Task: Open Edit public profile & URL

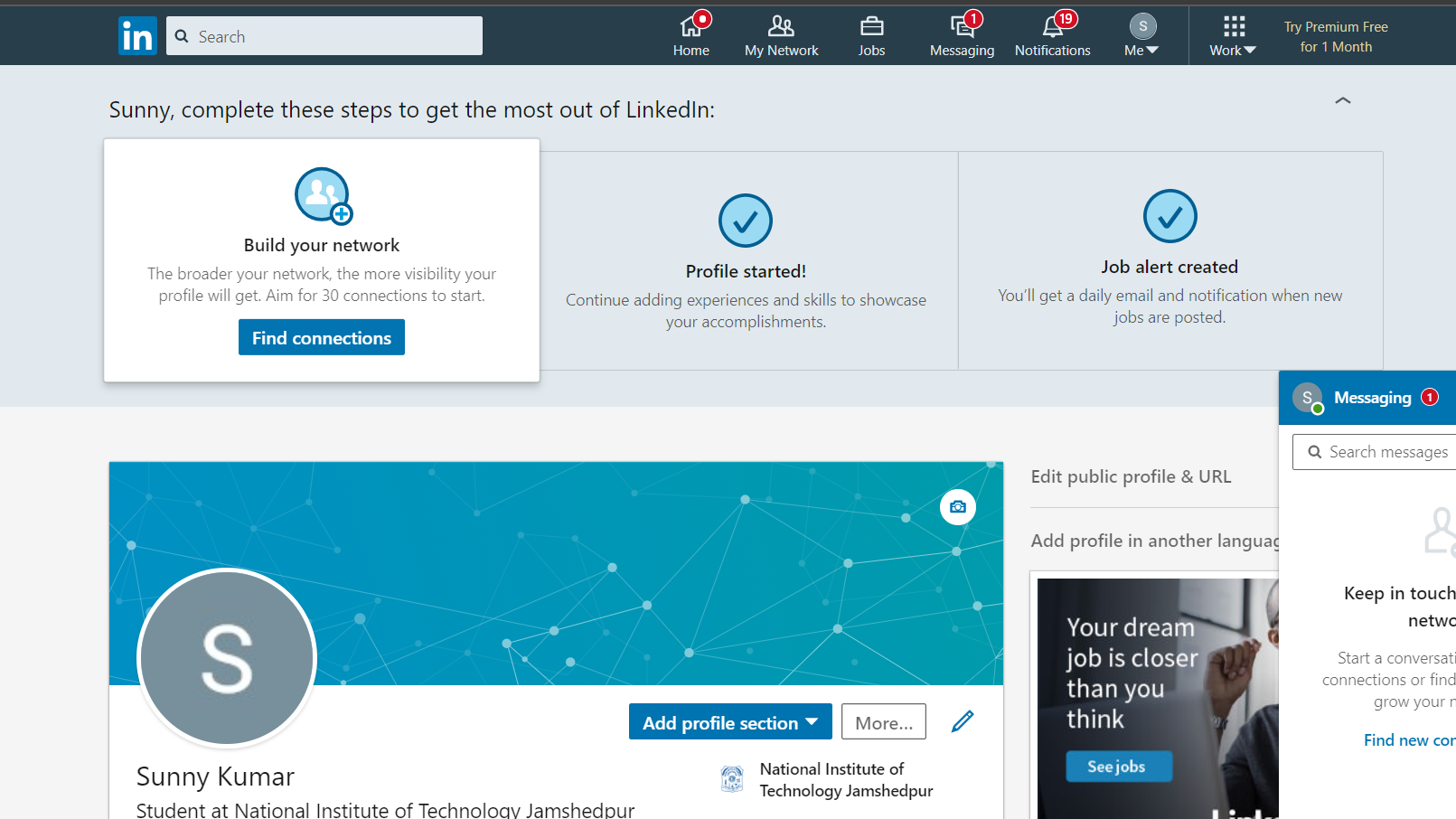Action: tap(1132, 476)
